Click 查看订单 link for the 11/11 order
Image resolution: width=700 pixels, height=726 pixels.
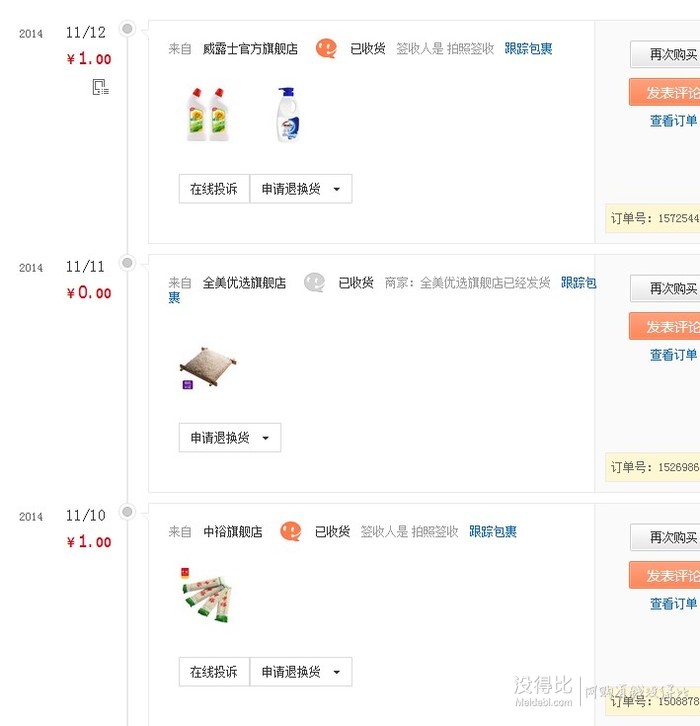(x=674, y=355)
